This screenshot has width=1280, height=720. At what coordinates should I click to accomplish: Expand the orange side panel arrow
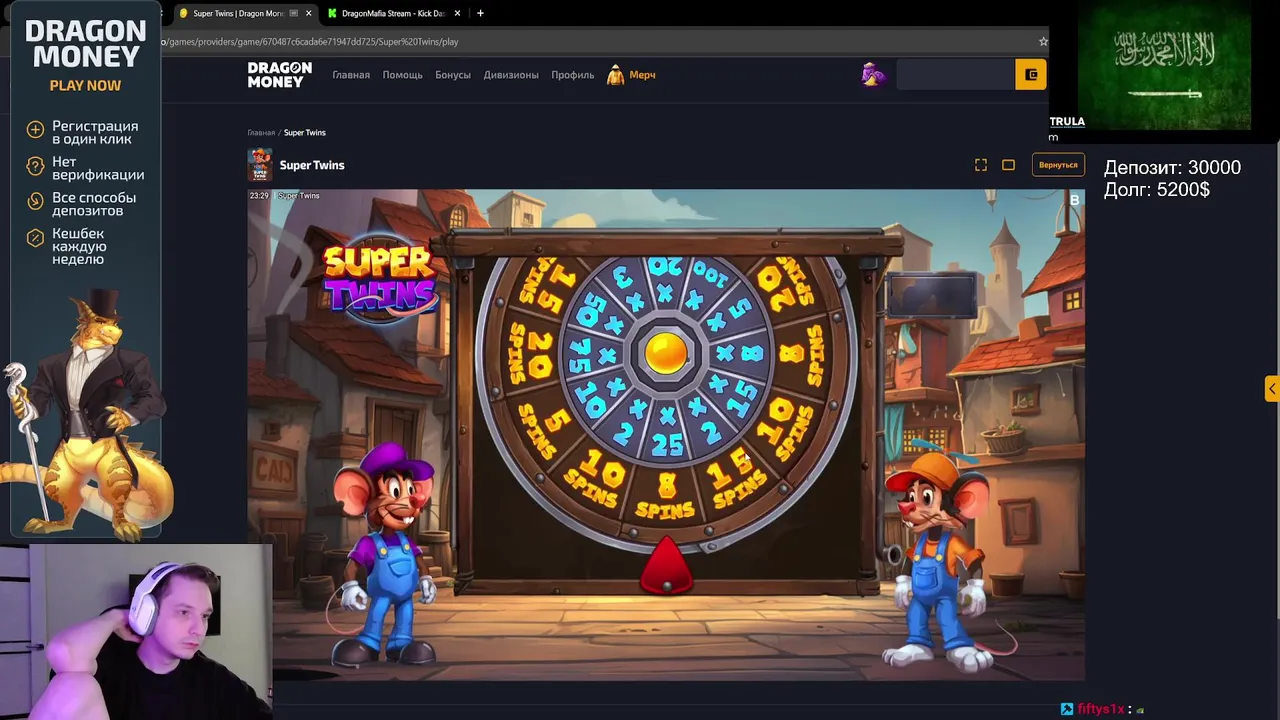coord(1272,388)
